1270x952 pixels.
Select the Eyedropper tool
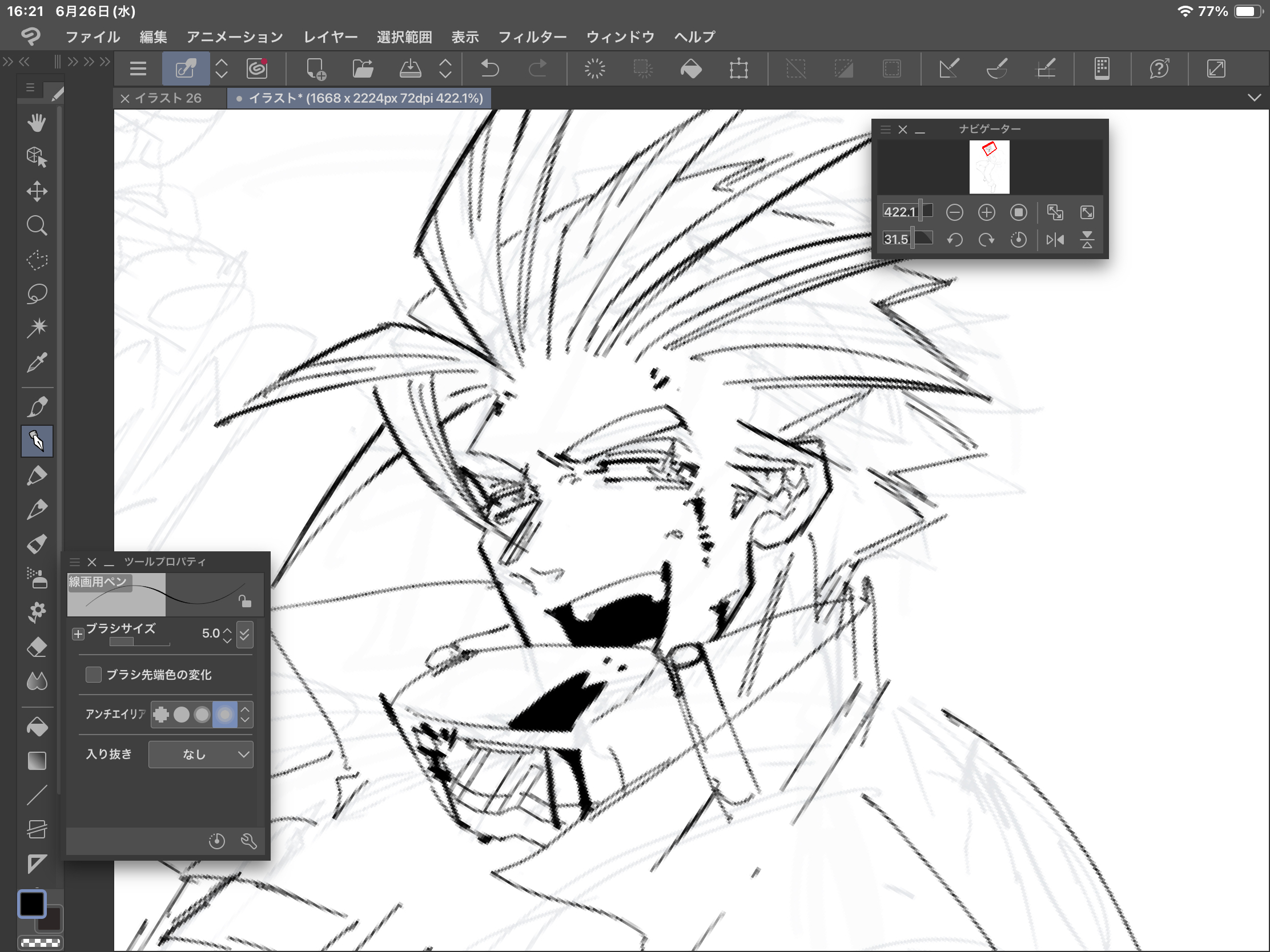pyautogui.click(x=37, y=362)
